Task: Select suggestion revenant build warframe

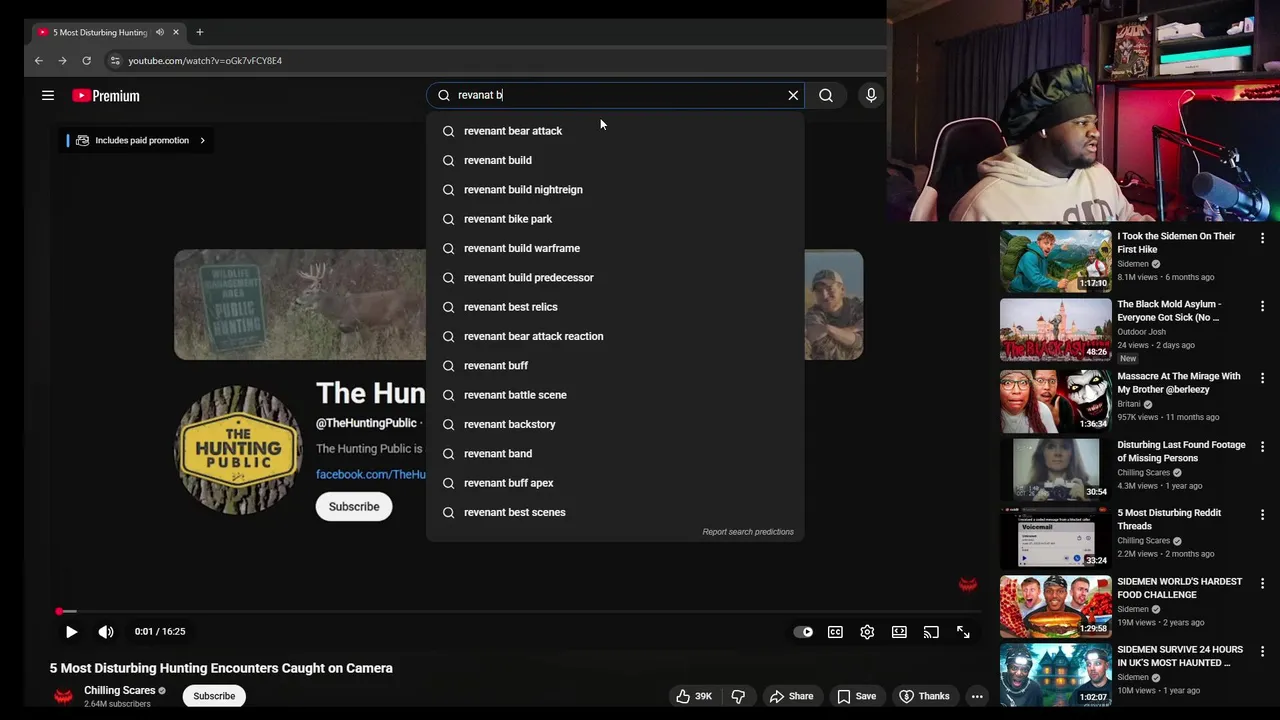Action: 615,248
